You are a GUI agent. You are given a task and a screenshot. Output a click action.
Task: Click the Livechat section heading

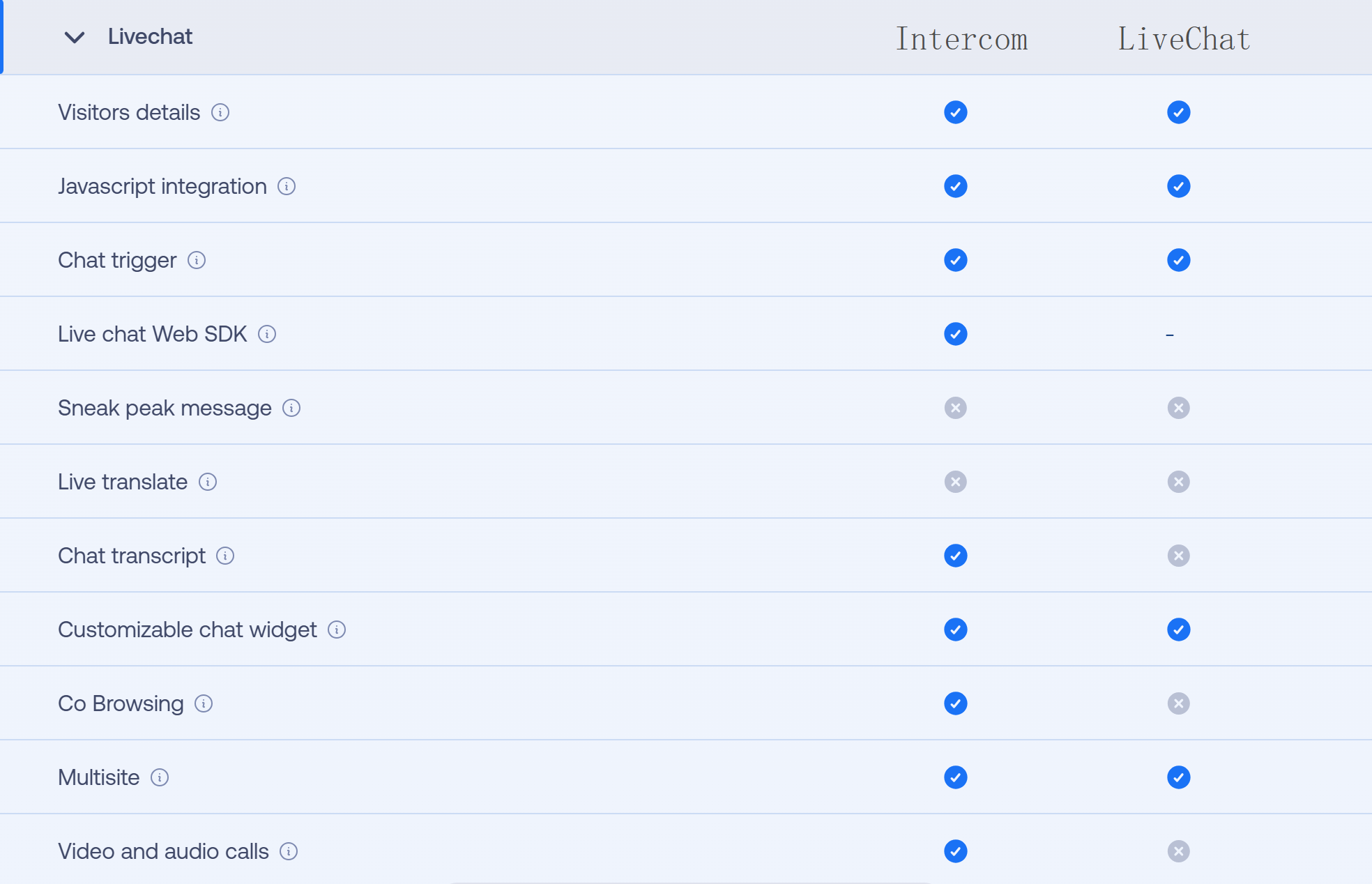coord(150,36)
